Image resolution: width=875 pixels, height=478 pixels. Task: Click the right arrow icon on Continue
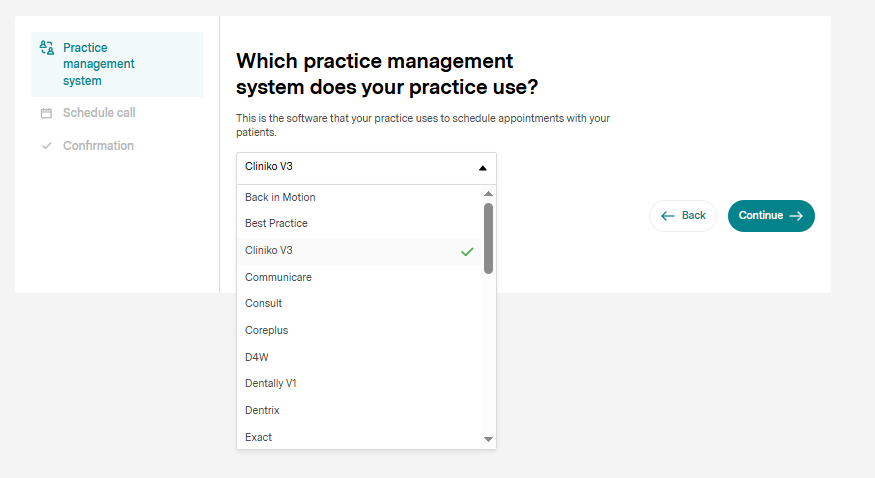pos(796,216)
